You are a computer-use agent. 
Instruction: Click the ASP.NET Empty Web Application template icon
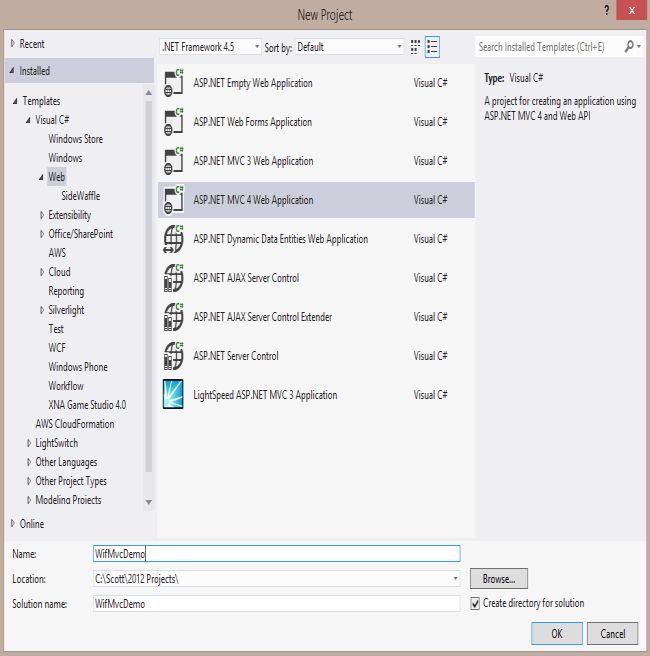tap(173, 83)
